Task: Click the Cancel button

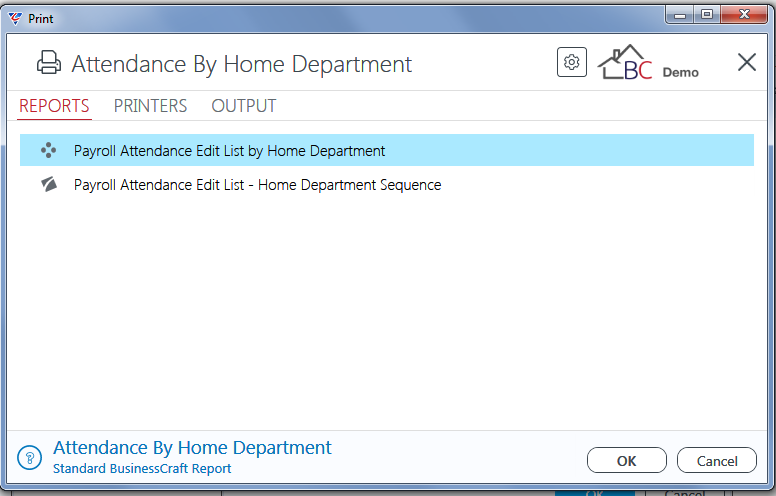Action: 717,460
